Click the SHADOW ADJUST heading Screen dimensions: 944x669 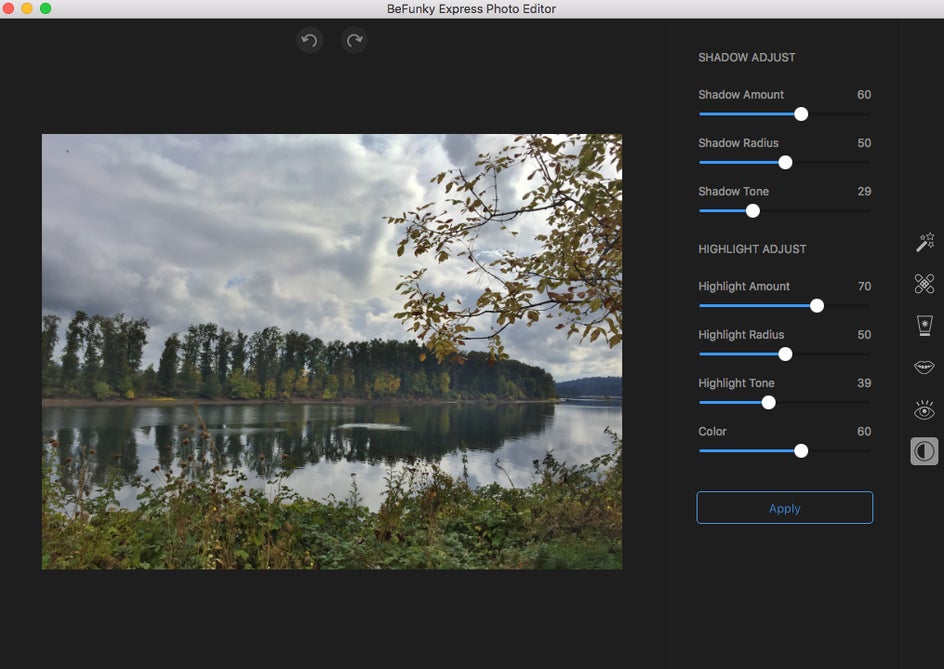(x=747, y=57)
